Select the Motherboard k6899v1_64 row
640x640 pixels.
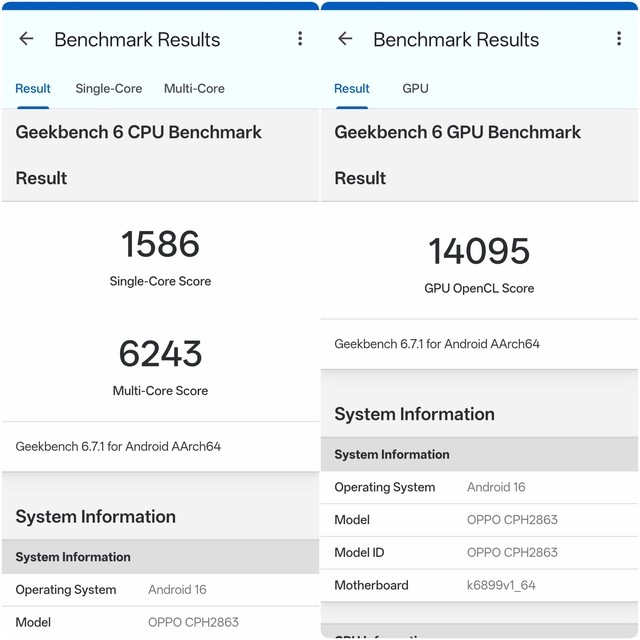[479, 585]
